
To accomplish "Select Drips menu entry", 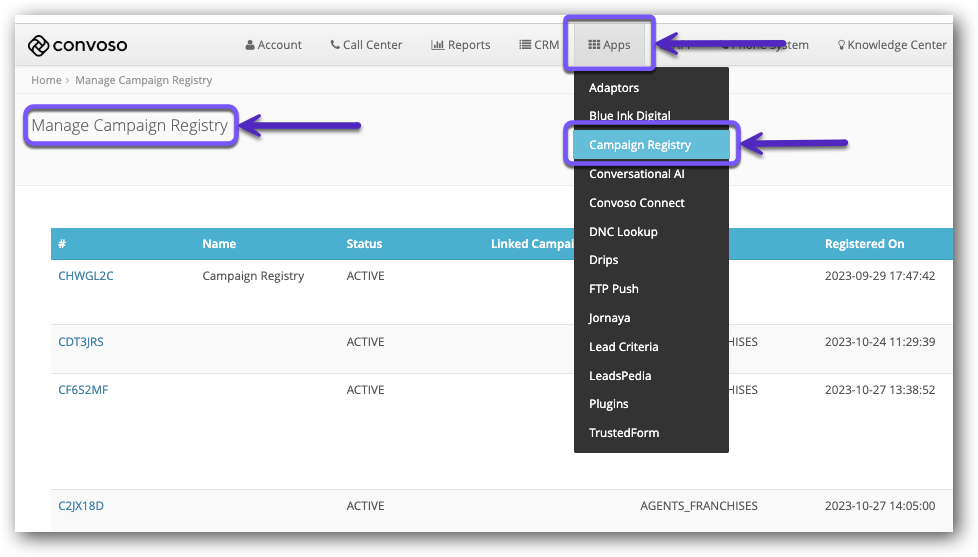I will [x=603, y=259].
